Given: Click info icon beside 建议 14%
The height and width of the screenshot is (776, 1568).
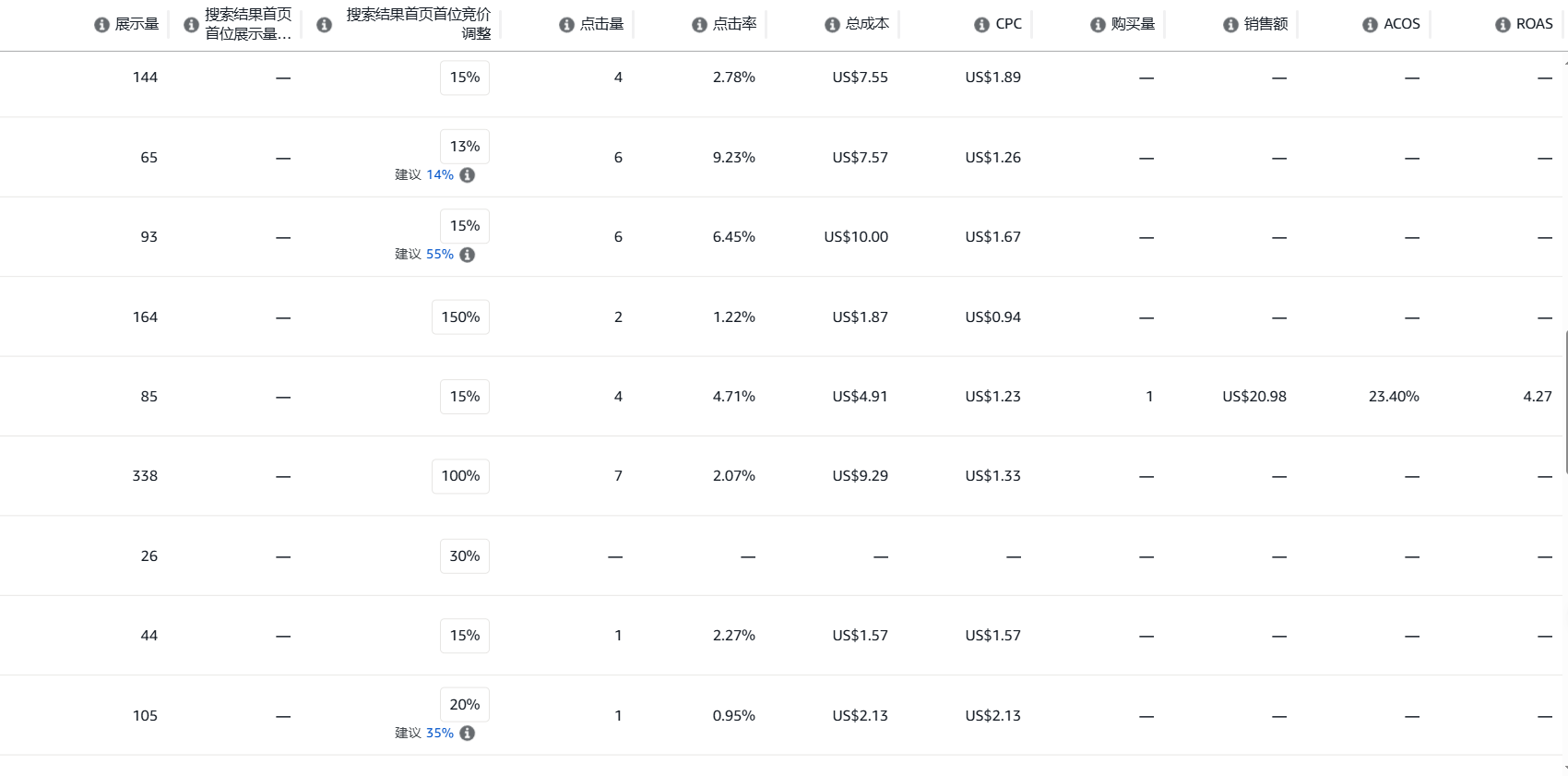Looking at the screenshot, I should pyautogui.click(x=468, y=175).
